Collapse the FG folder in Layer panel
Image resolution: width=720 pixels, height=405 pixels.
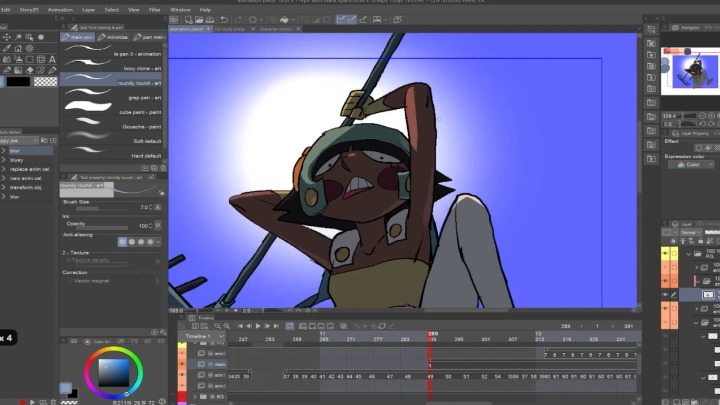click(689, 253)
